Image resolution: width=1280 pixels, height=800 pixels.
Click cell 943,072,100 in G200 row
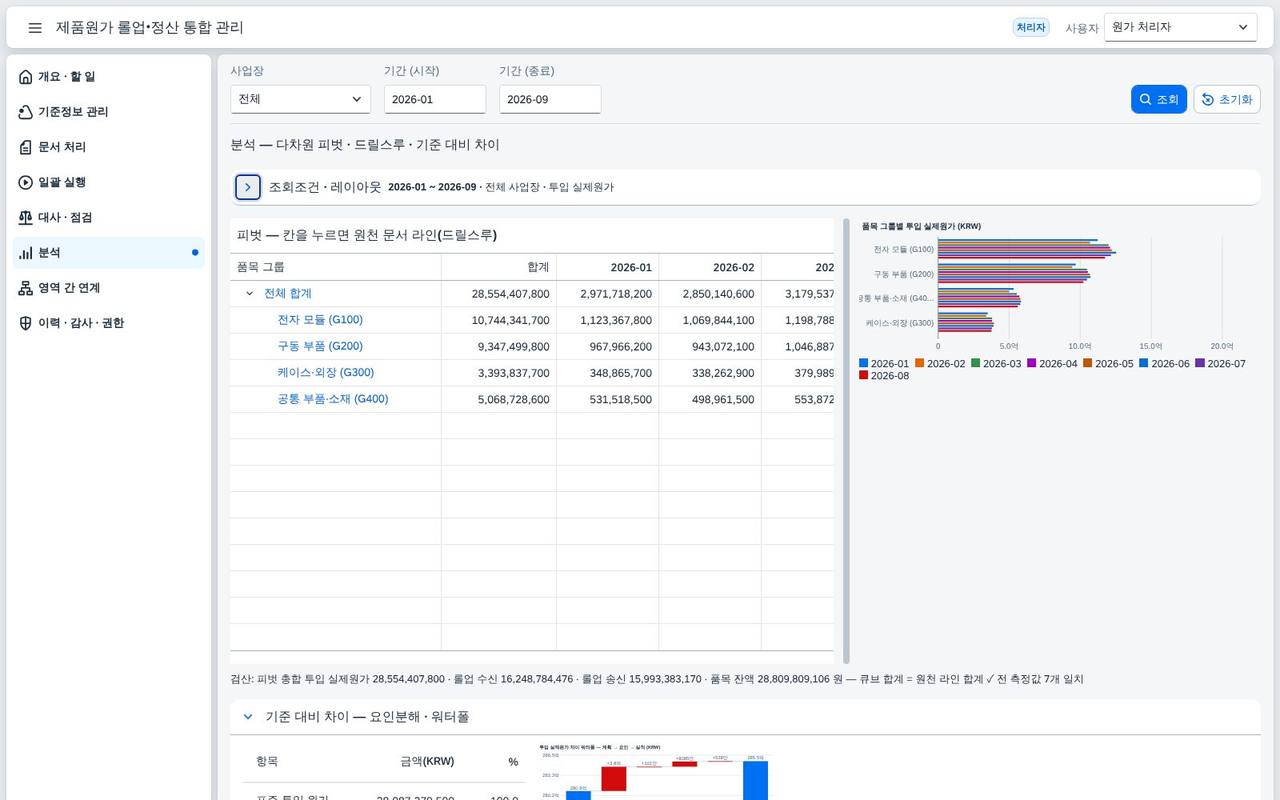[710, 346]
